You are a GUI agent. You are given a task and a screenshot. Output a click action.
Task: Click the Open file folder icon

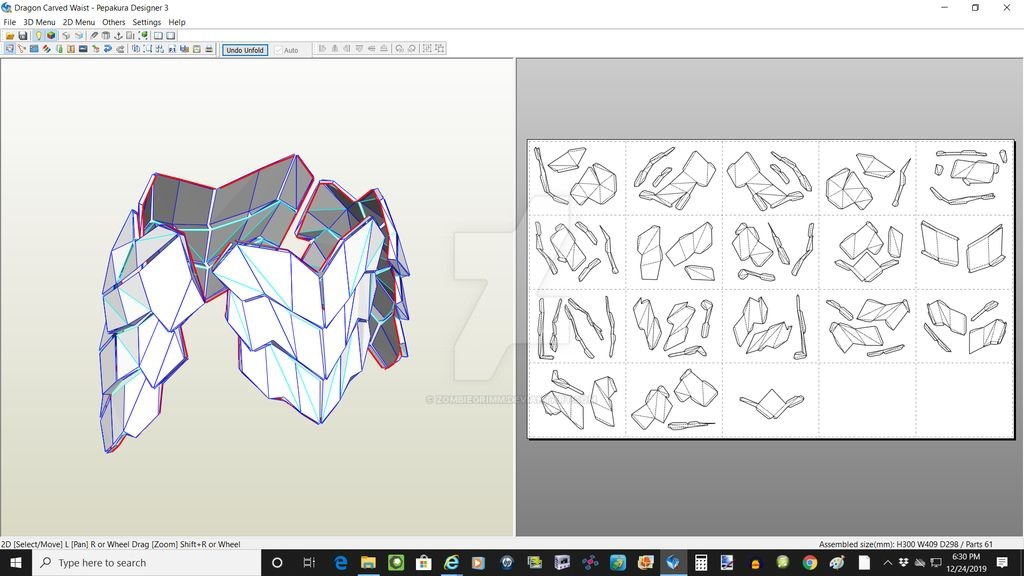pos(10,35)
